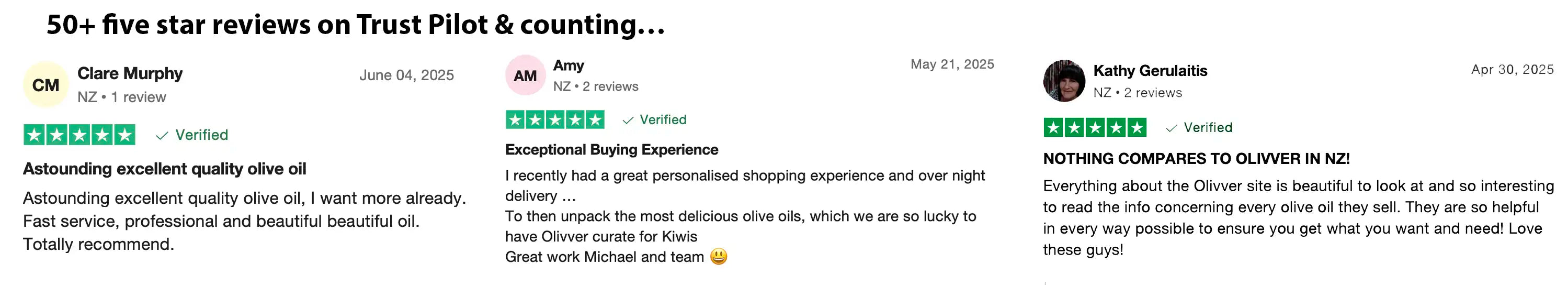The height and width of the screenshot is (285, 1568).
Task: Click the title 'Astounding excellent quality olive oil'
Action: 164,169
